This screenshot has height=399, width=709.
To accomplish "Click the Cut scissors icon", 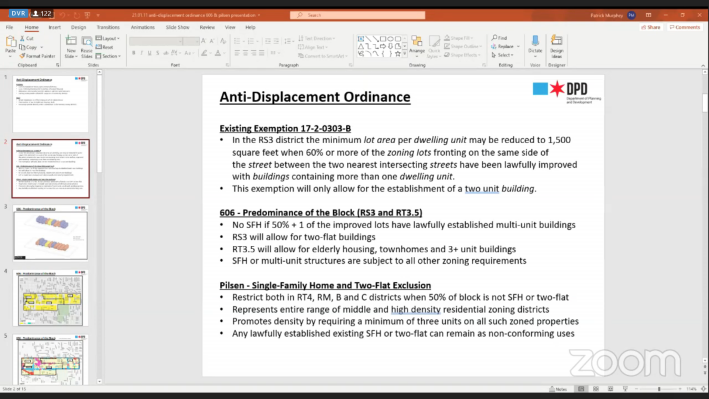I will 23,38.
